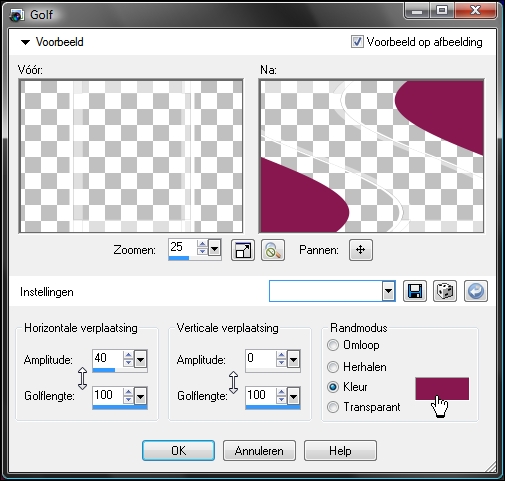The height and width of the screenshot is (481, 505).
Task: Open the Instellingen presets dropdown
Action: coord(388,291)
